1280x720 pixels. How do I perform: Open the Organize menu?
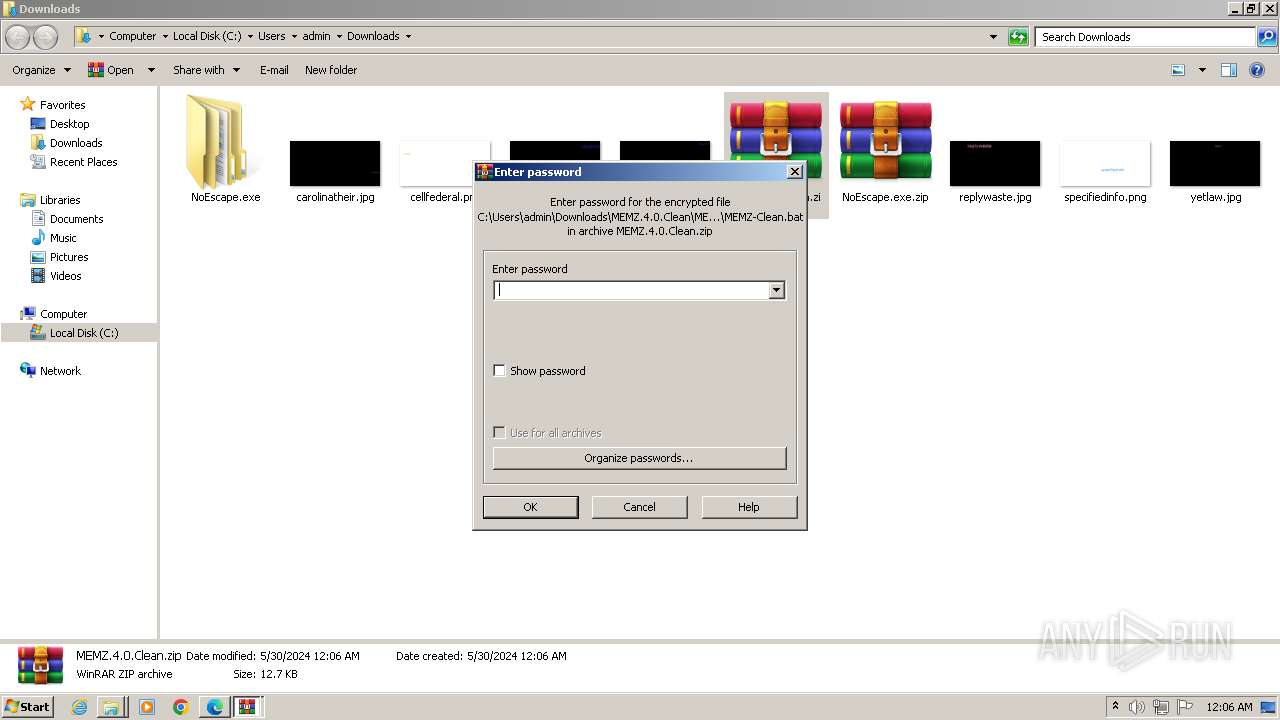pyautogui.click(x=41, y=70)
